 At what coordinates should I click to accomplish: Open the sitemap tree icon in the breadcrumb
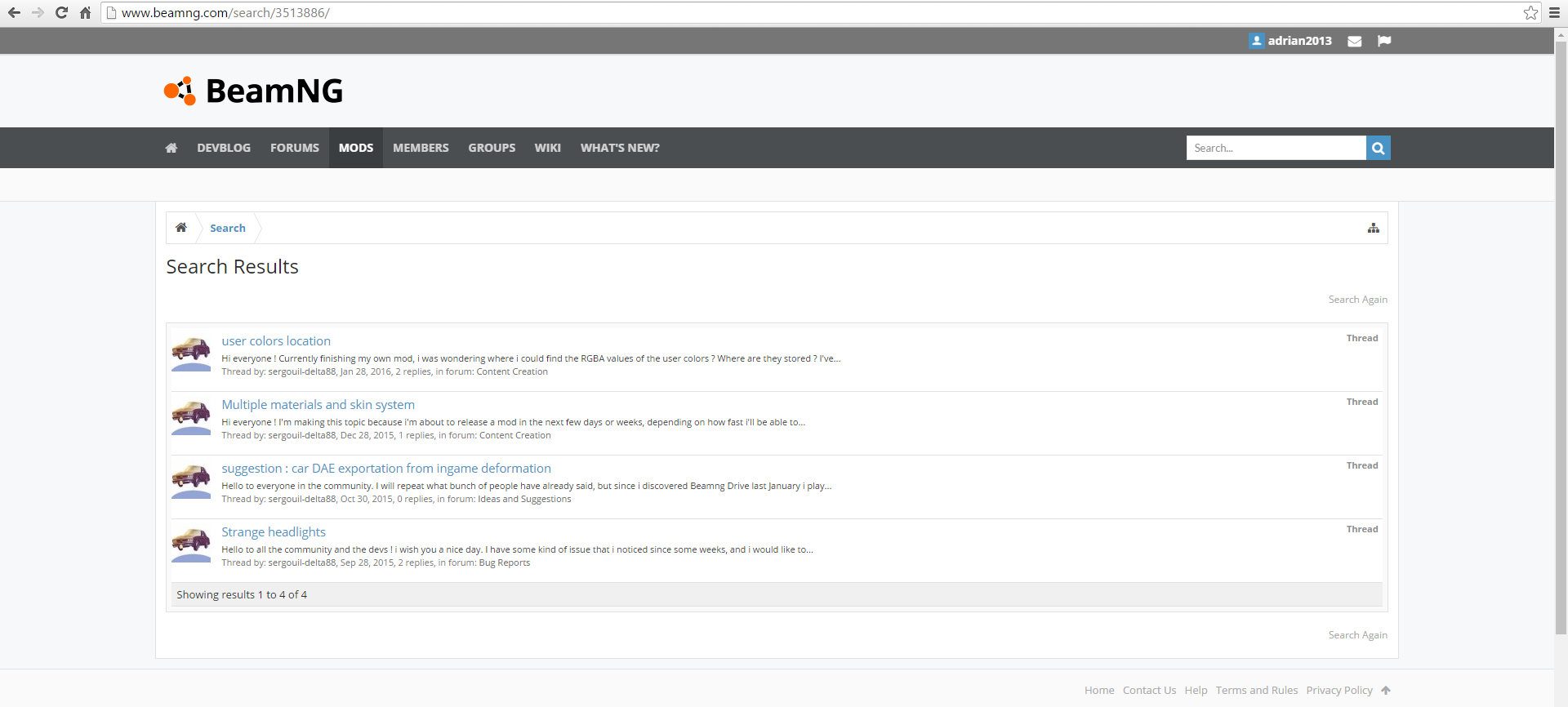click(1374, 228)
